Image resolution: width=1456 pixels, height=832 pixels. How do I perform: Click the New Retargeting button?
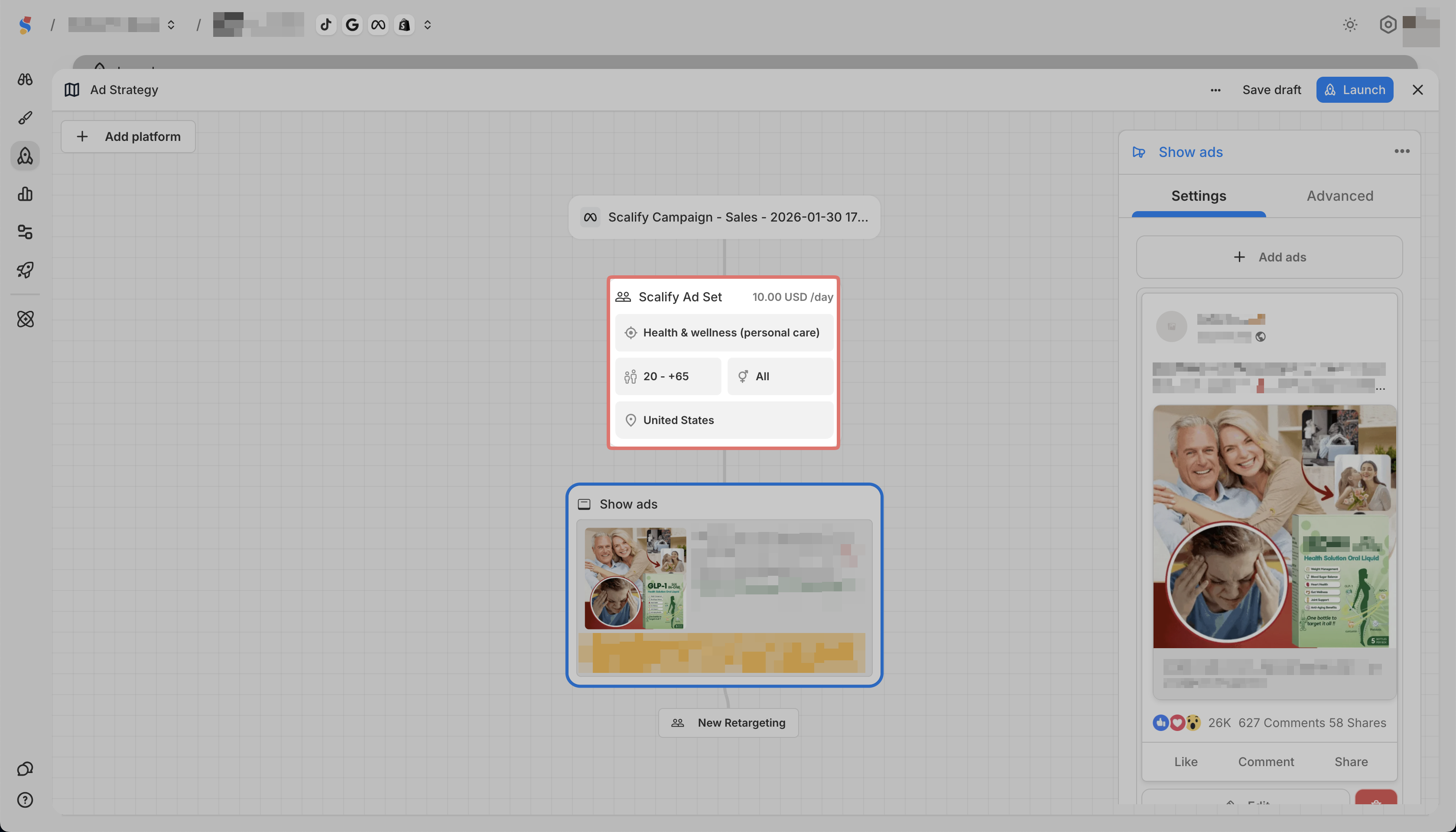[728, 723]
